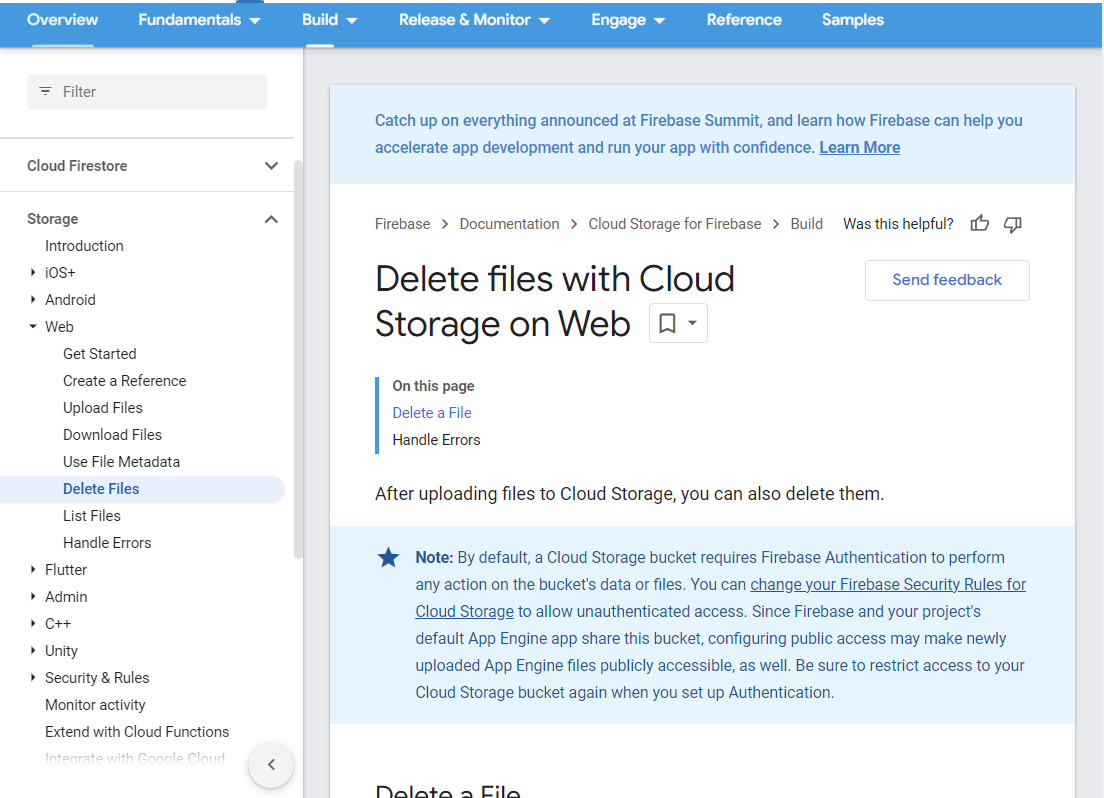
Task: Expand the Flutter tree item
Action: click(x=32, y=569)
